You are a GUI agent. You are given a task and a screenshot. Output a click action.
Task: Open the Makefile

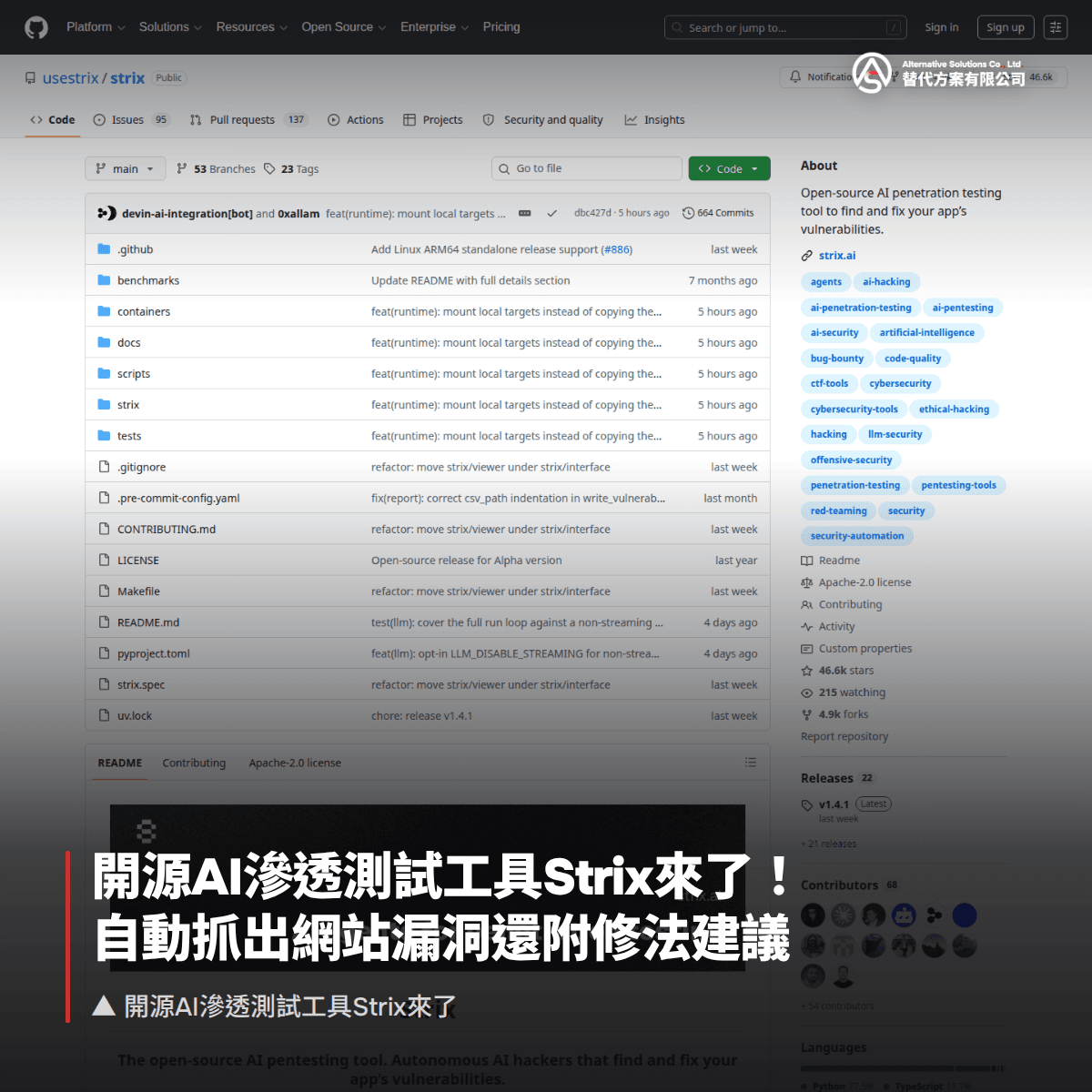138,591
